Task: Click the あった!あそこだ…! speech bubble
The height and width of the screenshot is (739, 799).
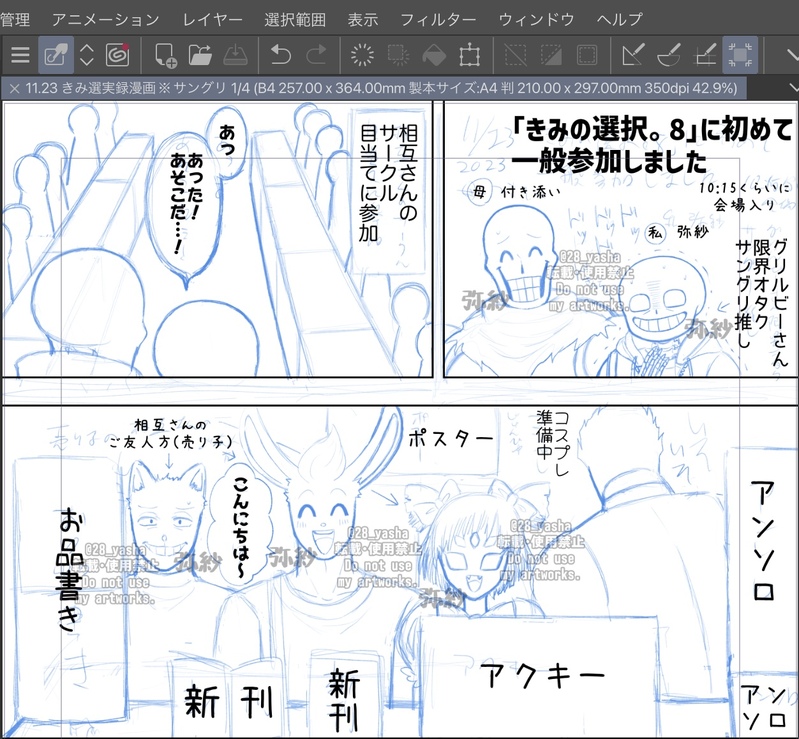Action: [x=187, y=204]
